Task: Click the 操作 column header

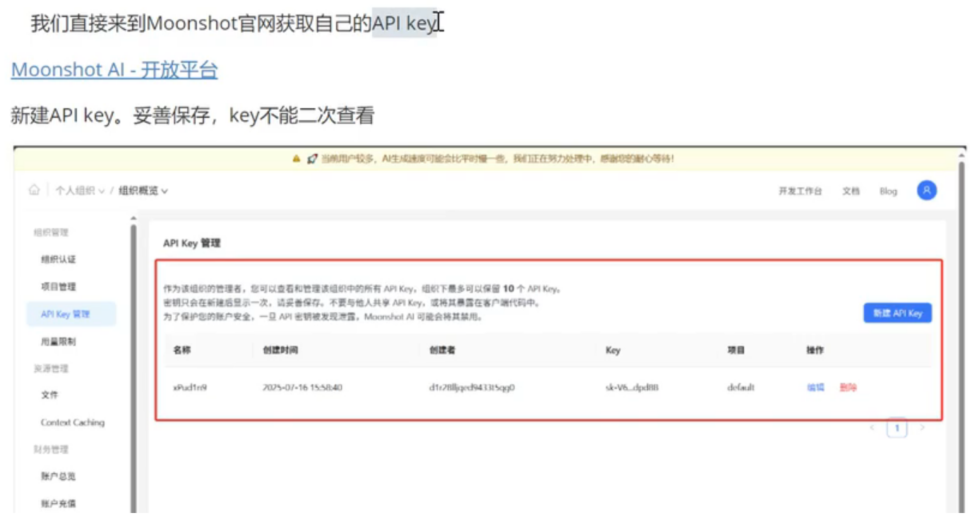Action: coord(815,350)
